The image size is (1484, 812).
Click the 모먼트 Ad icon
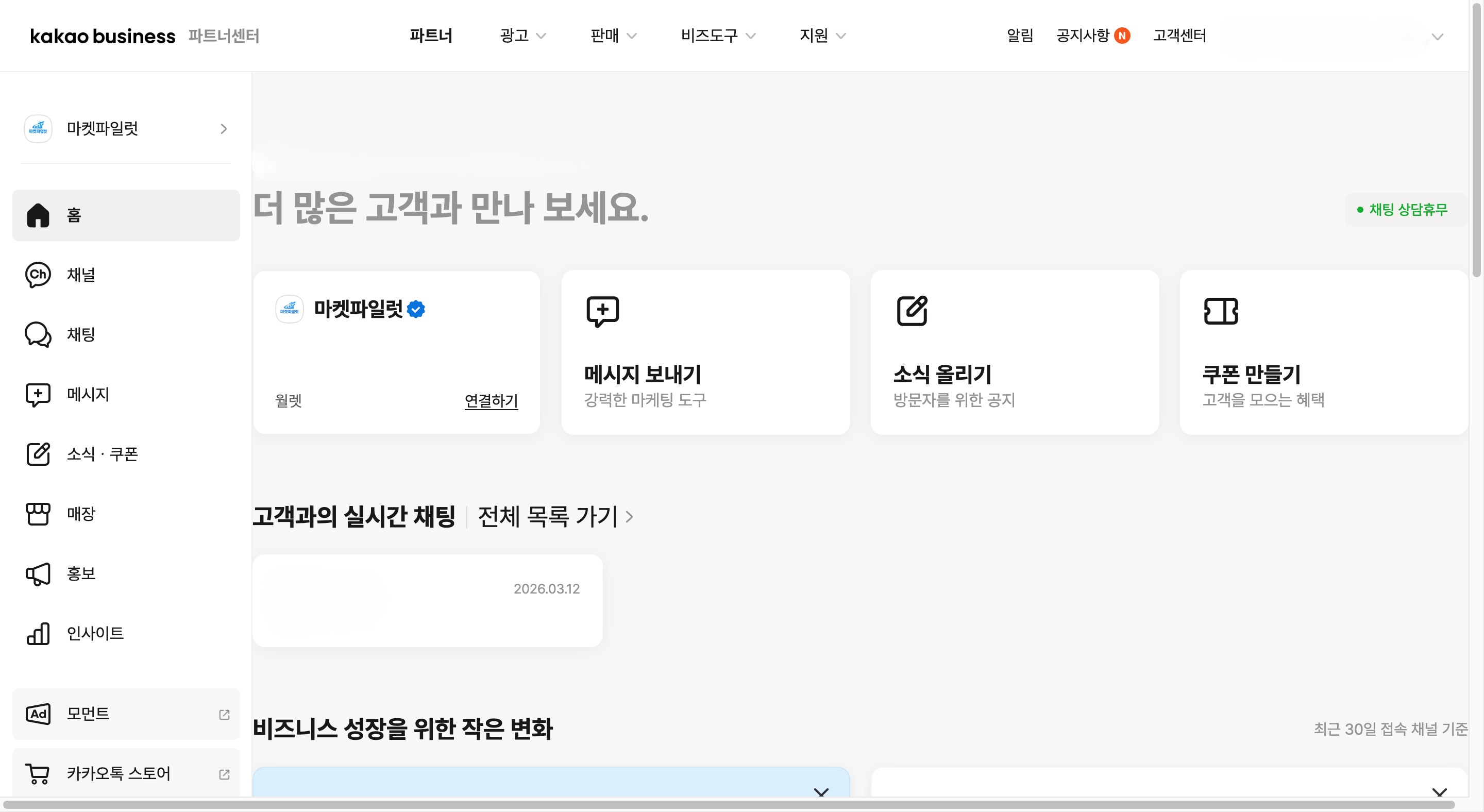[38, 714]
